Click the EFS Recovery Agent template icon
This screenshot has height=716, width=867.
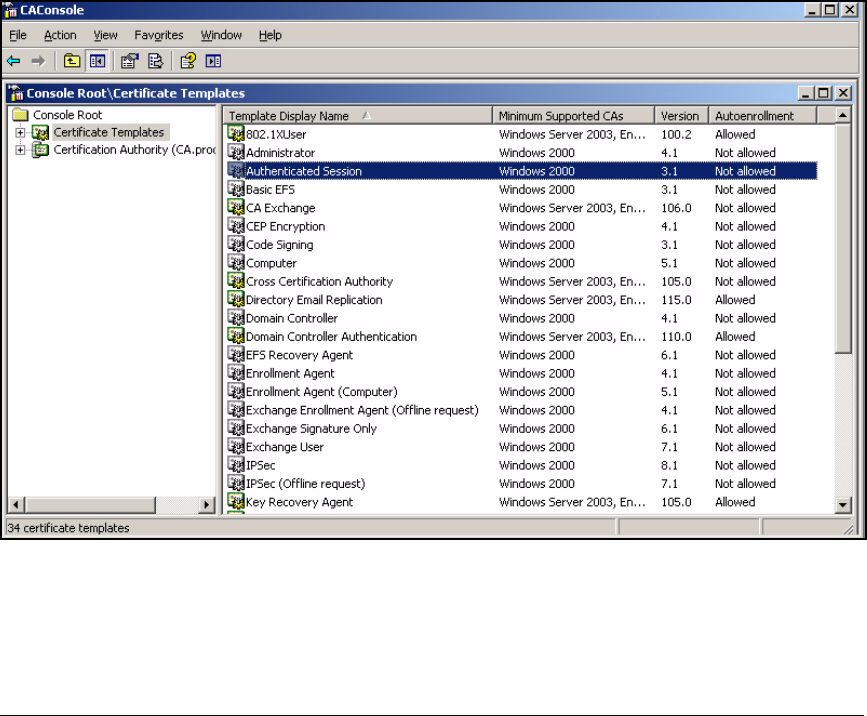(x=236, y=354)
